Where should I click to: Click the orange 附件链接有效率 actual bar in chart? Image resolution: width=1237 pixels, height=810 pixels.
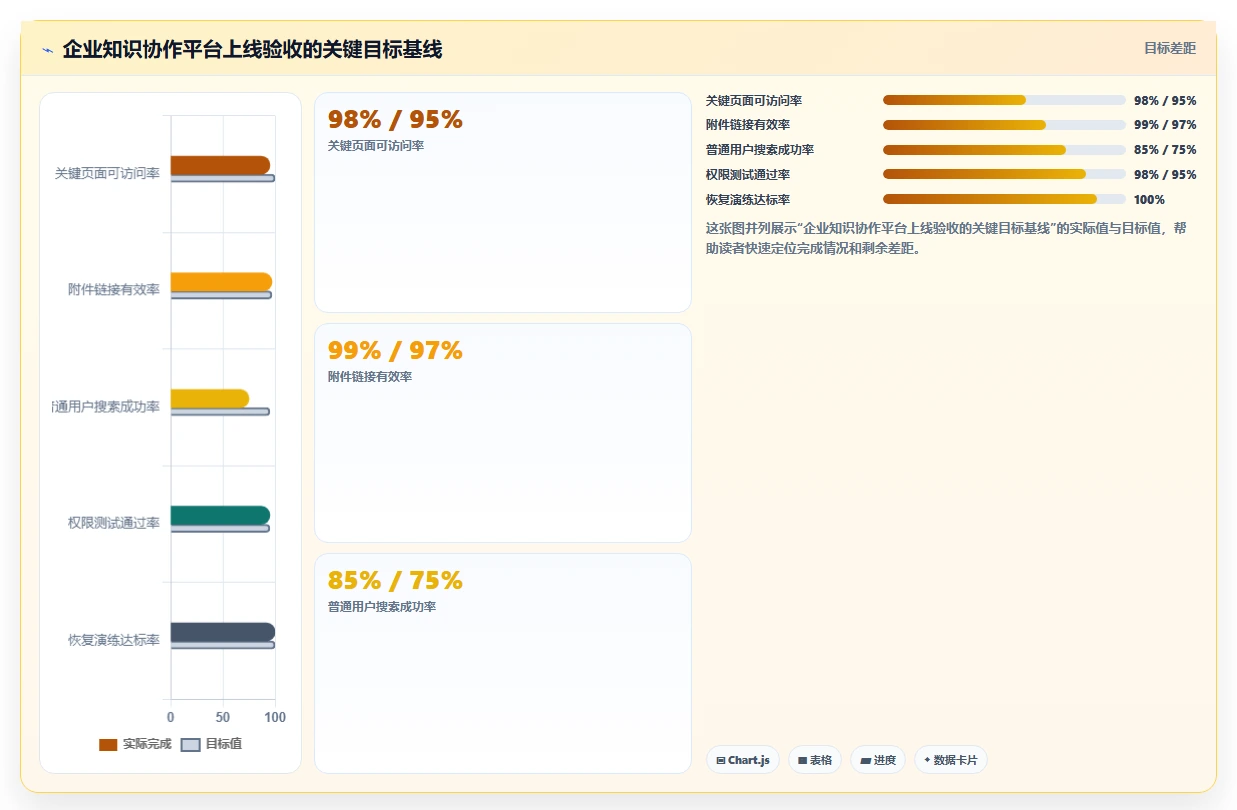221,282
